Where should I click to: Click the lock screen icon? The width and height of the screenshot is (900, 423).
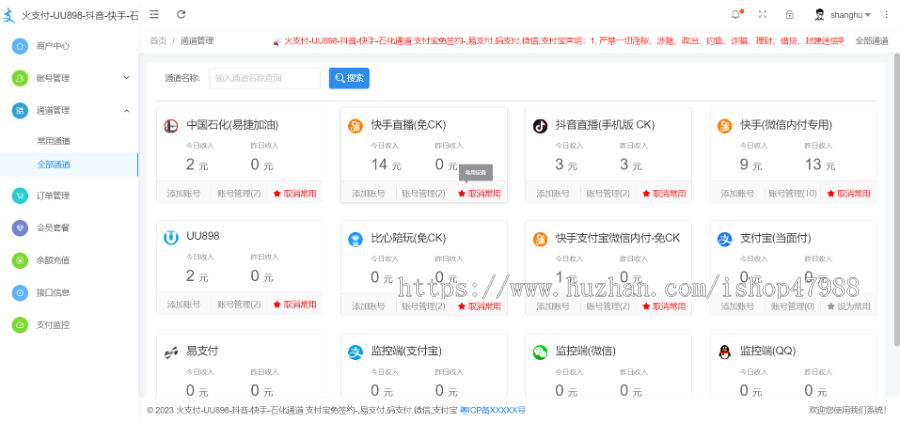(x=790, y=15)
